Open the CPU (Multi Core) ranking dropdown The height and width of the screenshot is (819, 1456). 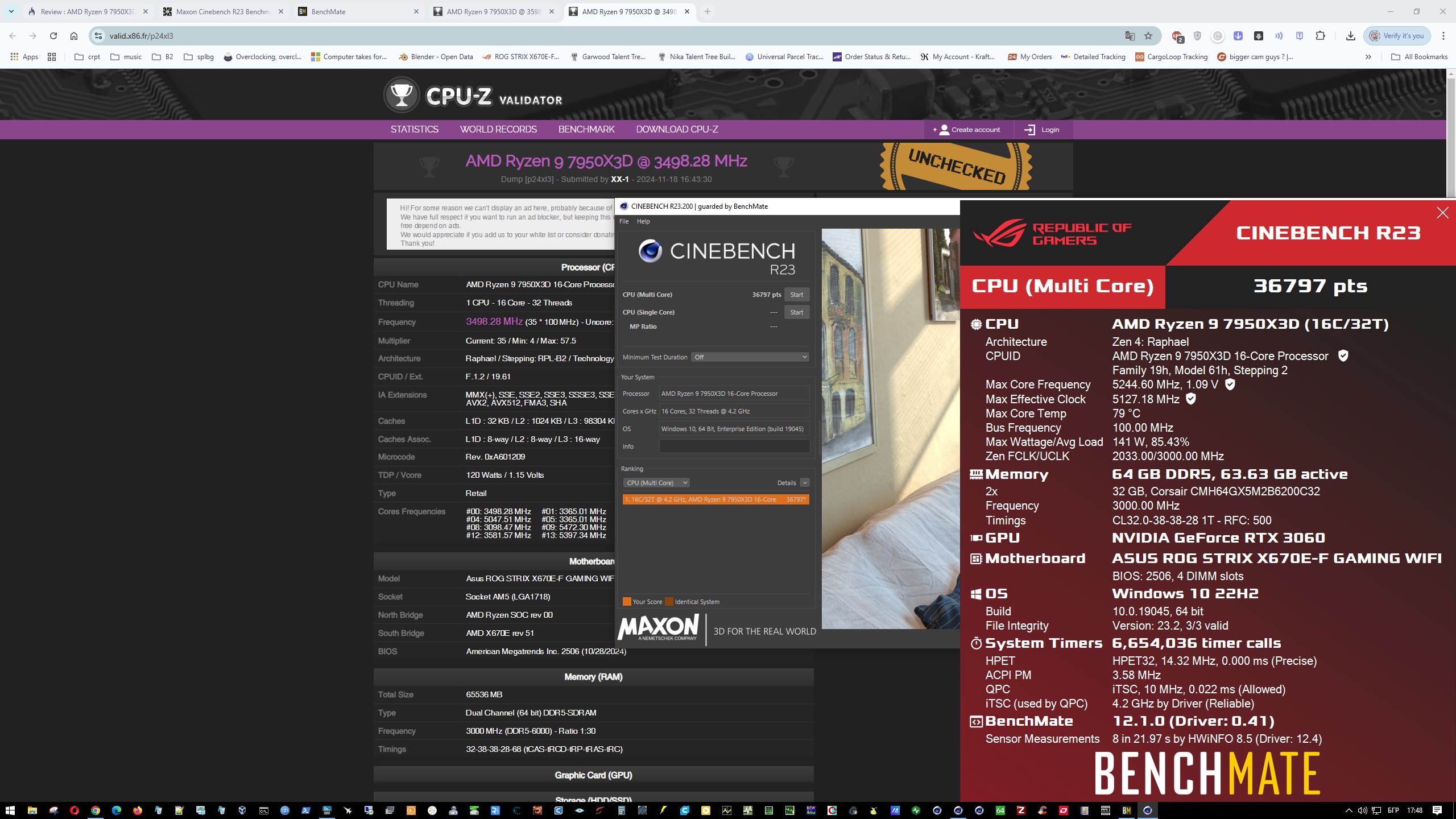click(656, 483)
